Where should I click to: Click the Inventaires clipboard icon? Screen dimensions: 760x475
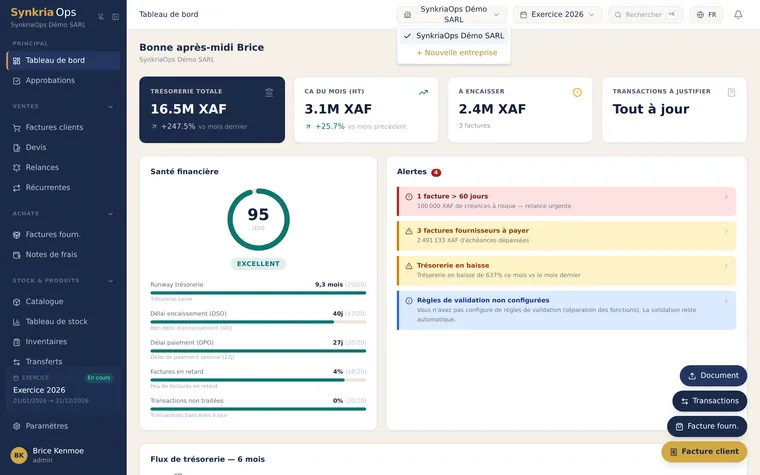[x=16, y=342]
